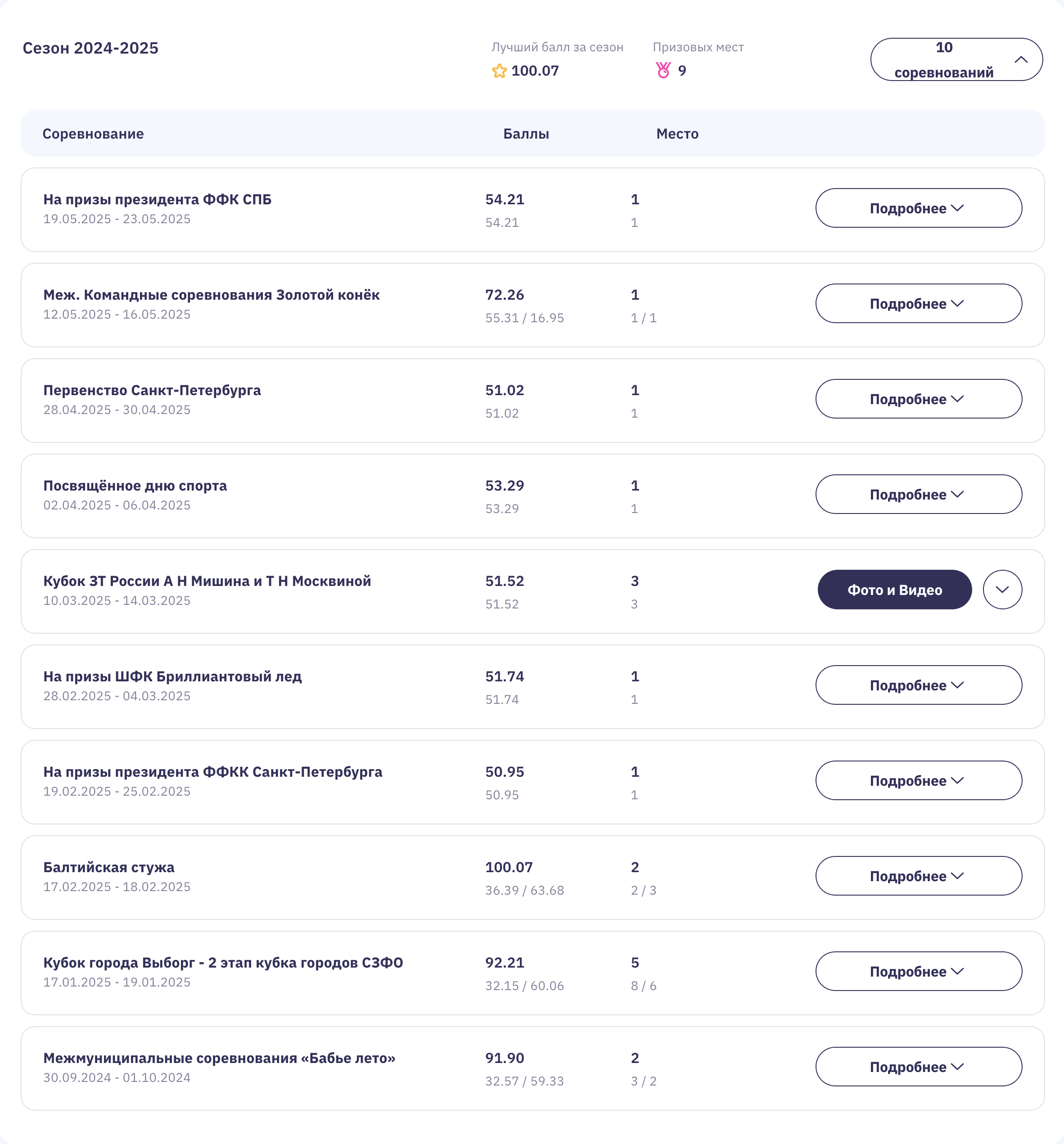Expand the round chevron beside Фото и Видео

tap(1002, 589)
